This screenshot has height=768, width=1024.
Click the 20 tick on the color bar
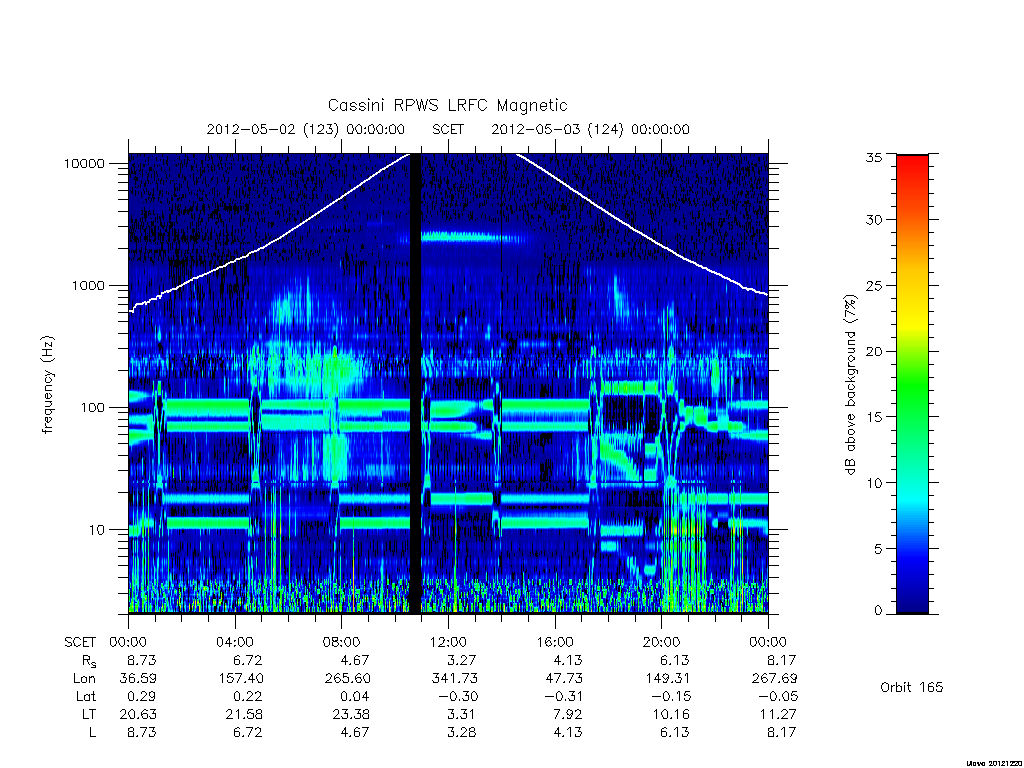[x=873, y=351]
